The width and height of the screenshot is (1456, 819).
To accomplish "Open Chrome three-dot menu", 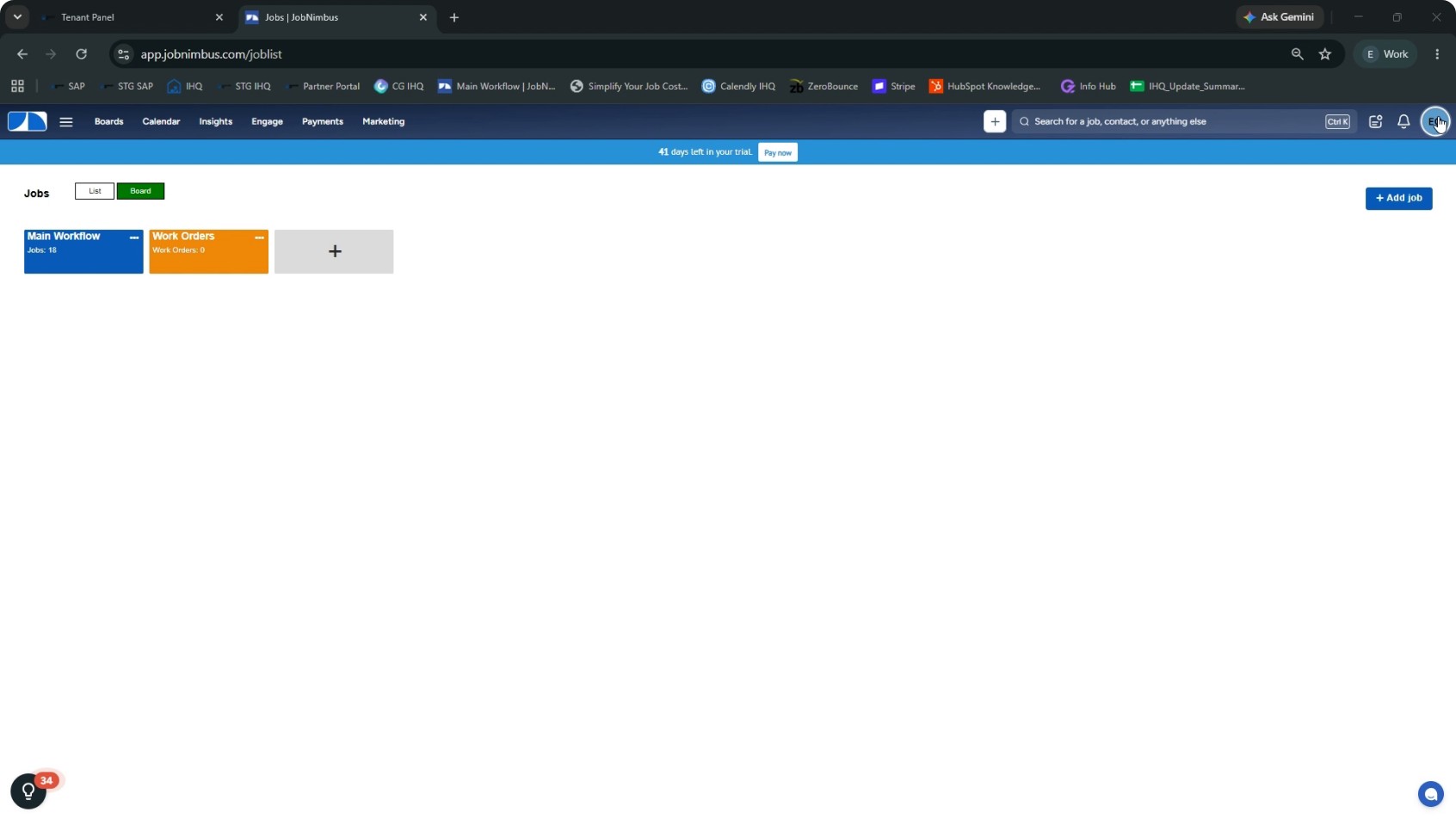I will pyautogui.click(x=1437, y=54).
